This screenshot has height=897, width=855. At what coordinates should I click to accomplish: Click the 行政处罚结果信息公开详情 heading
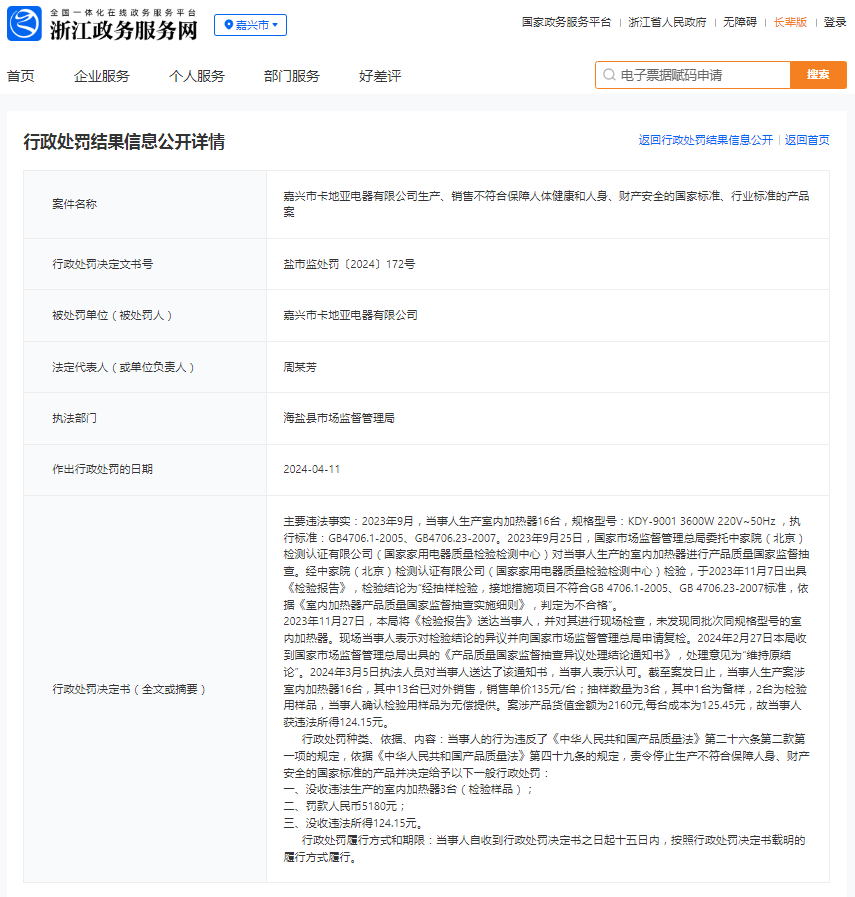(x=124, y=142)
